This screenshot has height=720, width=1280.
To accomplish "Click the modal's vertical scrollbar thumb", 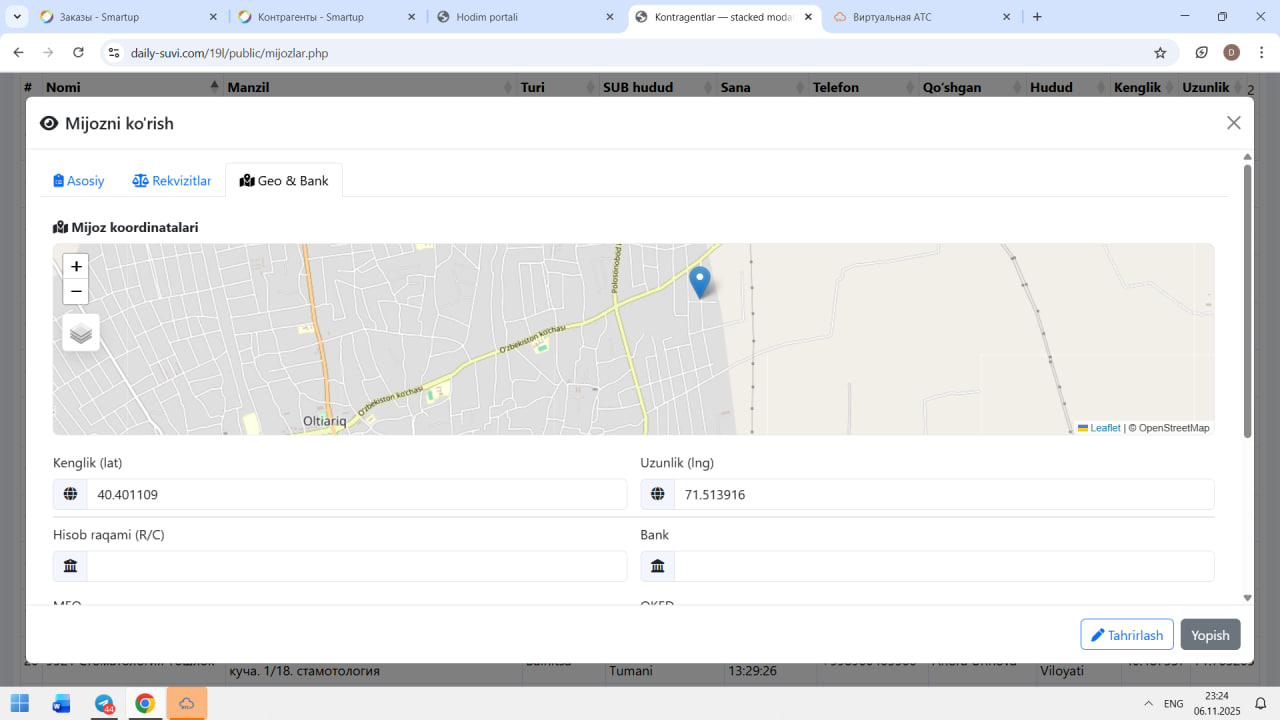I will pos(1247,300).
